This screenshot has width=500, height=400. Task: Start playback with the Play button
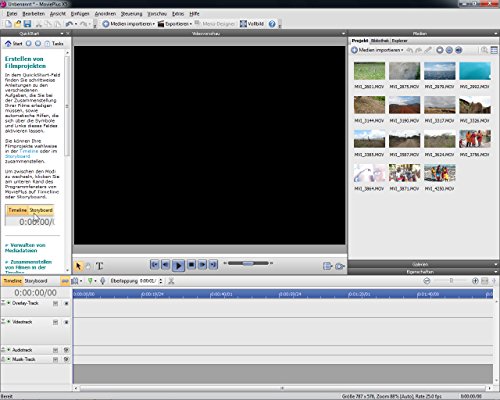point(178,265)
